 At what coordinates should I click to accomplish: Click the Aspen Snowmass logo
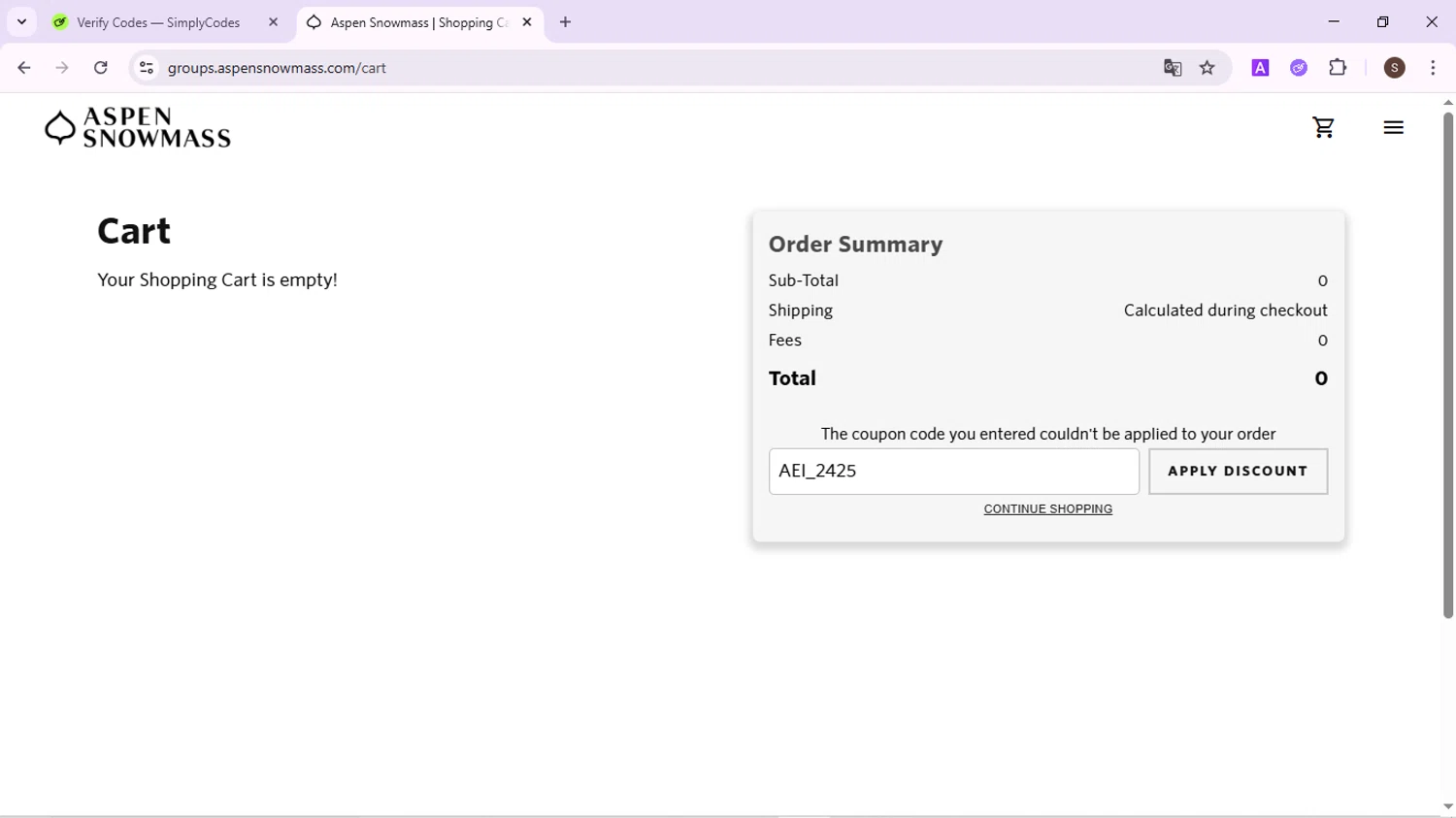(138, 127)
